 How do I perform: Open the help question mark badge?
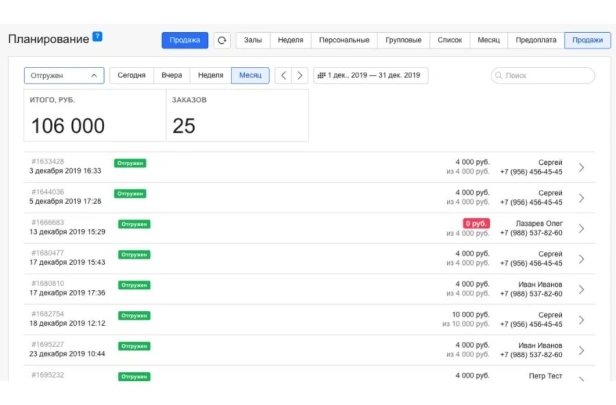(97, 36)
